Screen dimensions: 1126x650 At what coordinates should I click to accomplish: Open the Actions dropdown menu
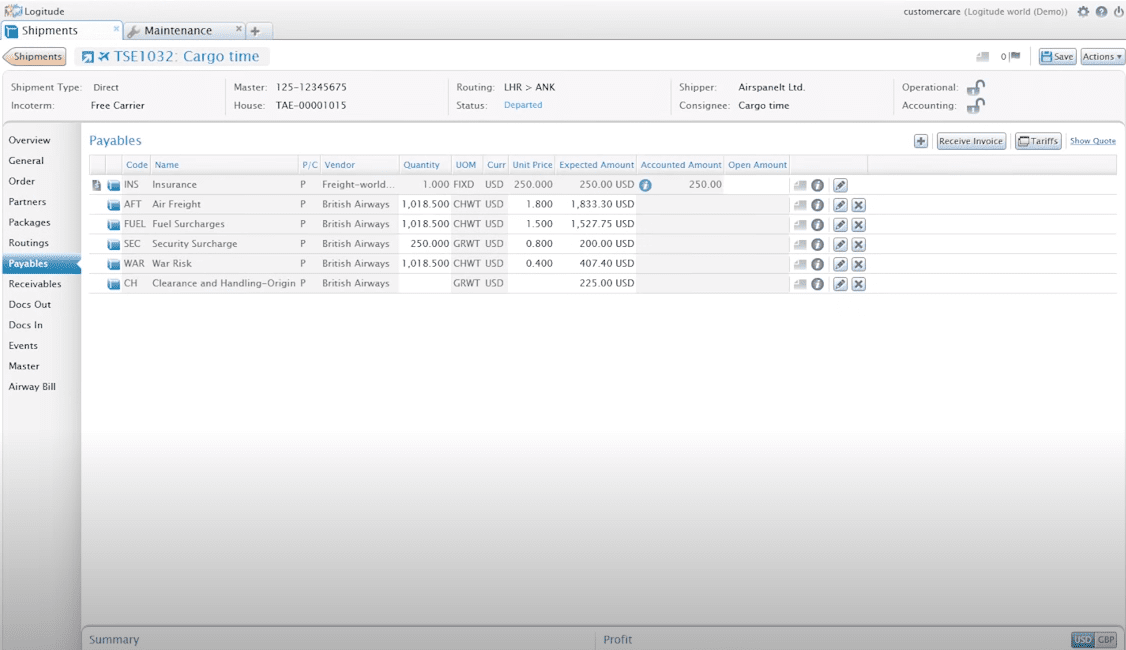coord(1102,57)
